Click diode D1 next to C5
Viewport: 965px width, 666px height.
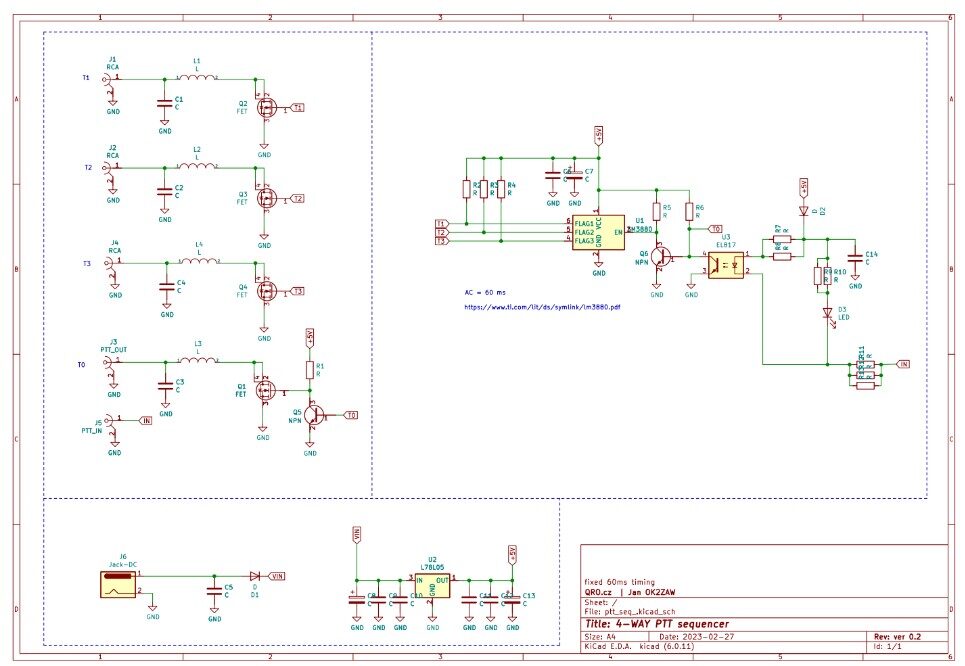tap(256, 576)
